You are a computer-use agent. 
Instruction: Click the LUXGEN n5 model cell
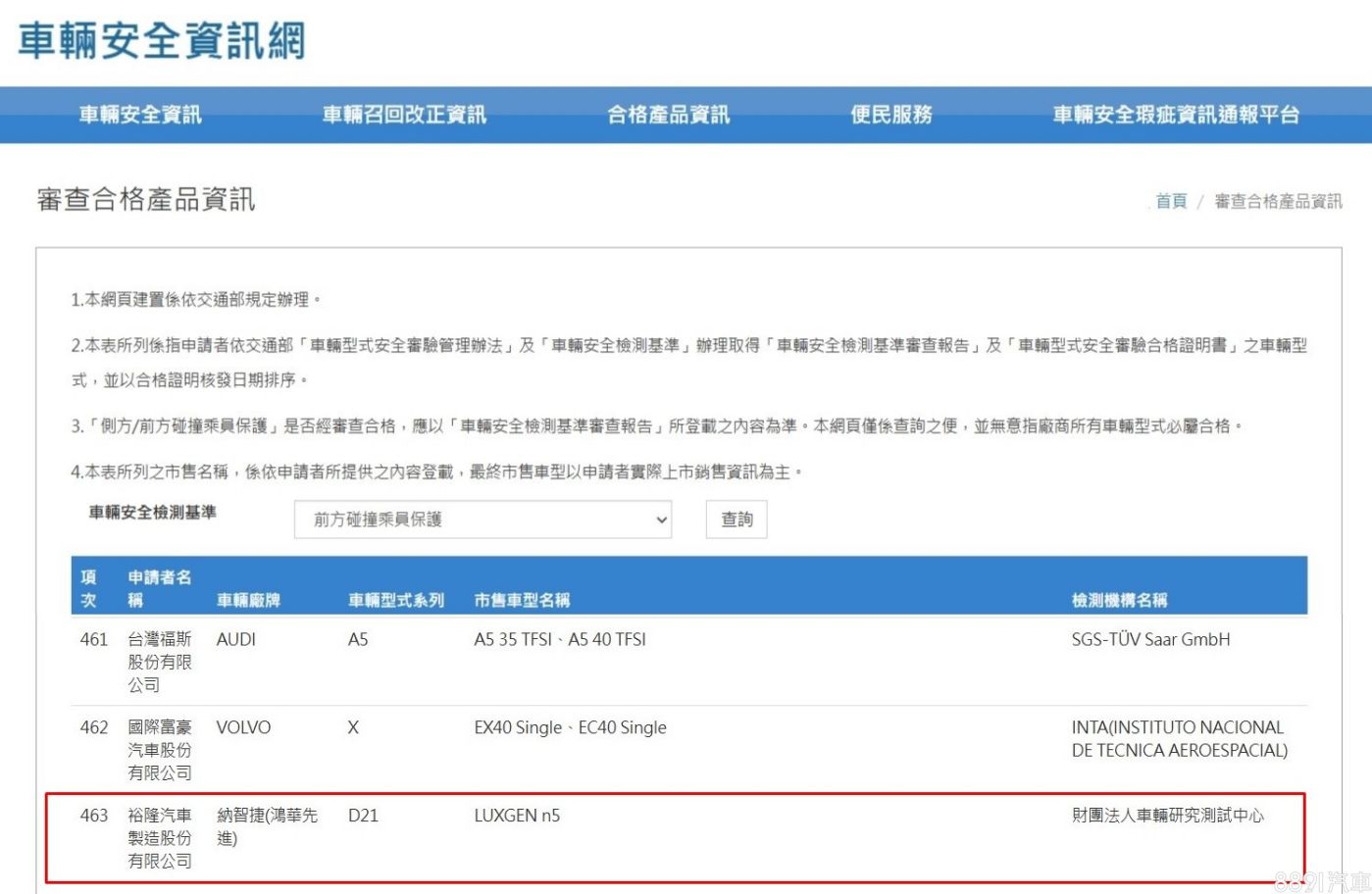point(517,816)
